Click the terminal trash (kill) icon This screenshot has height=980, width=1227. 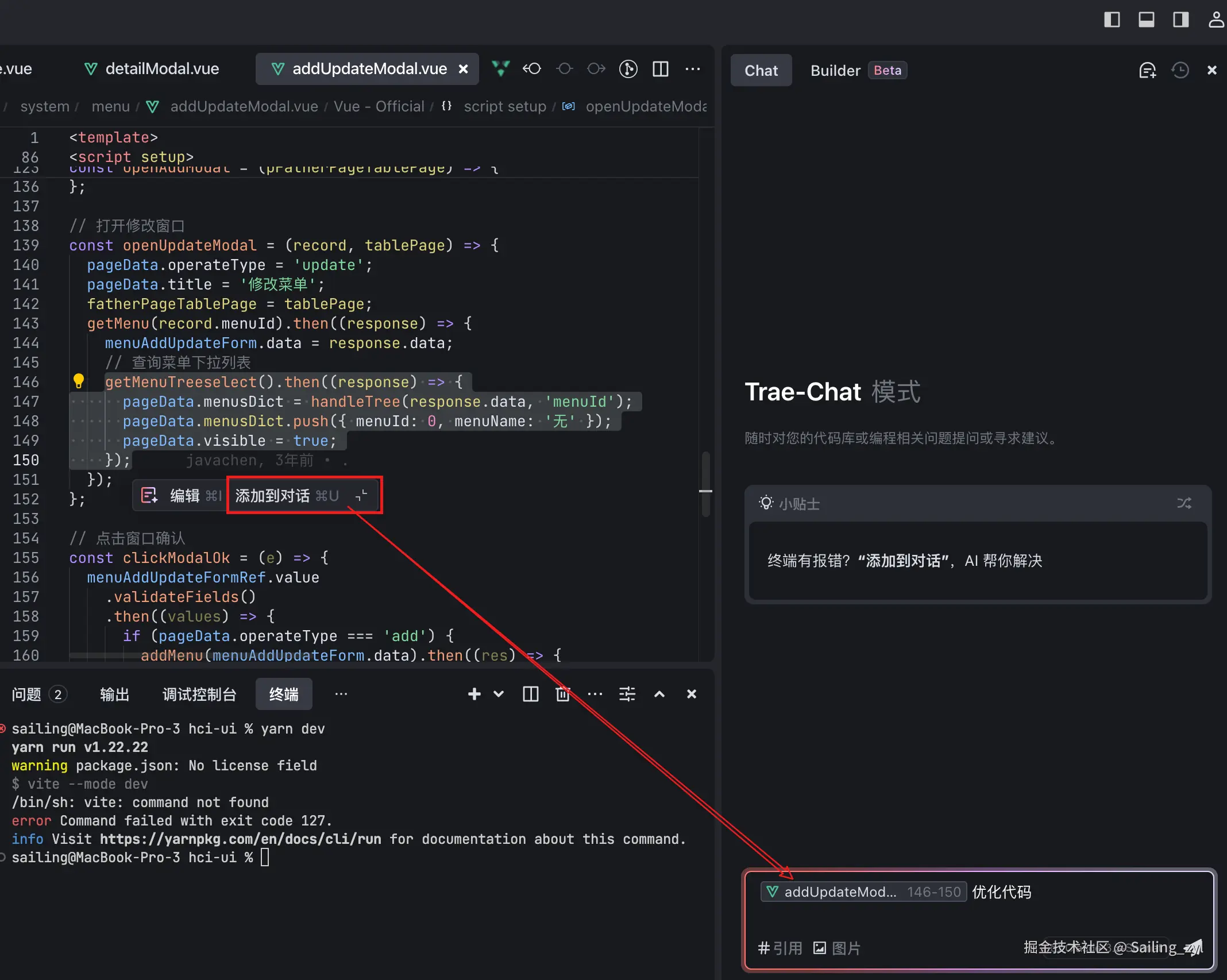click(562, 694)
